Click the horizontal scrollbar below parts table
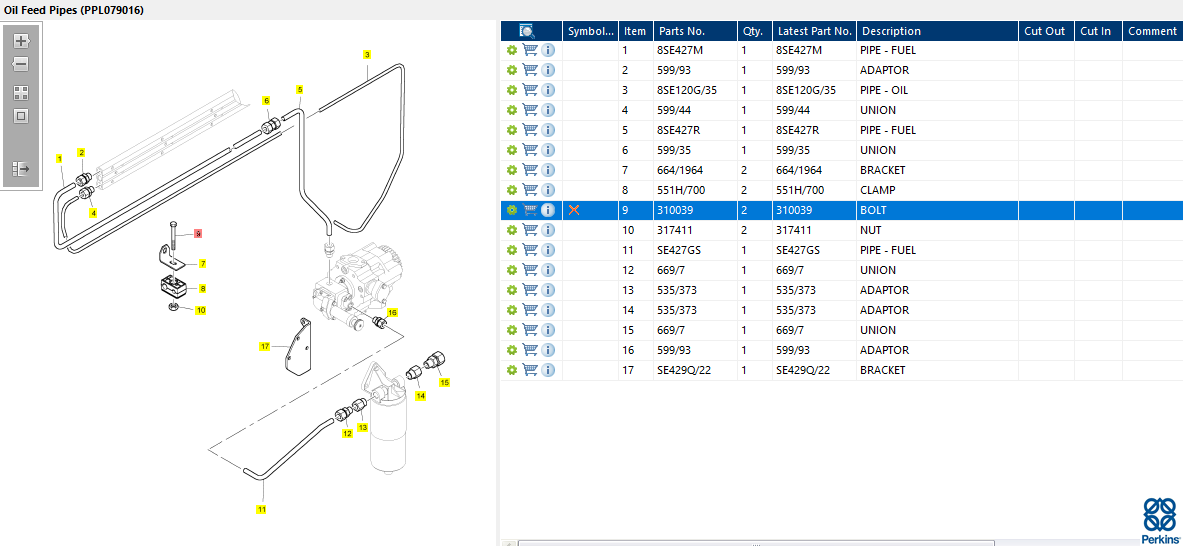Image resolution: width=1183 pixels, height=546 pixels. [x=757, y=543]
